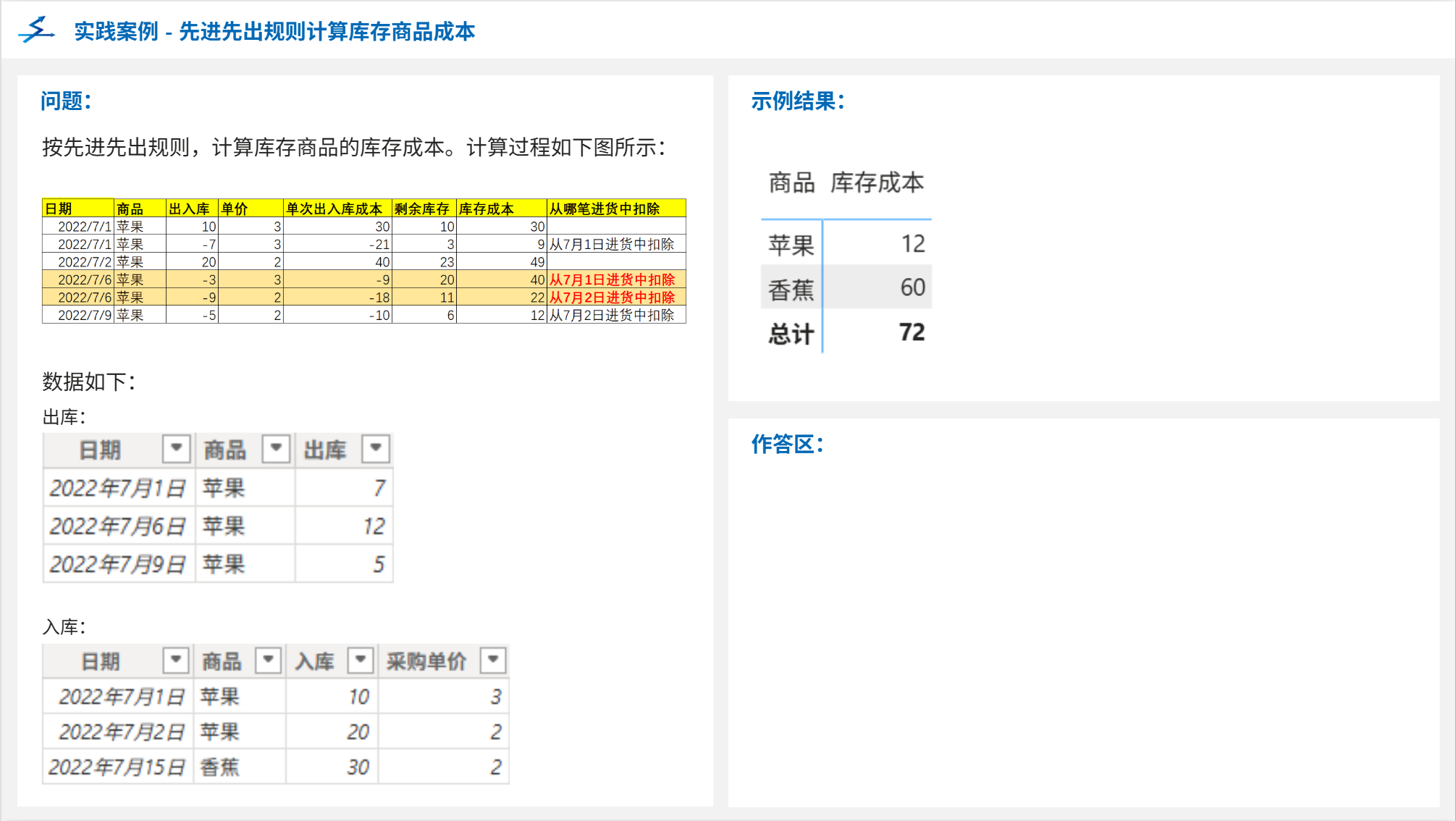Click the page title about 先进先出规则
The width and height of the screenshot is (1456, 821).
[274, 32]
